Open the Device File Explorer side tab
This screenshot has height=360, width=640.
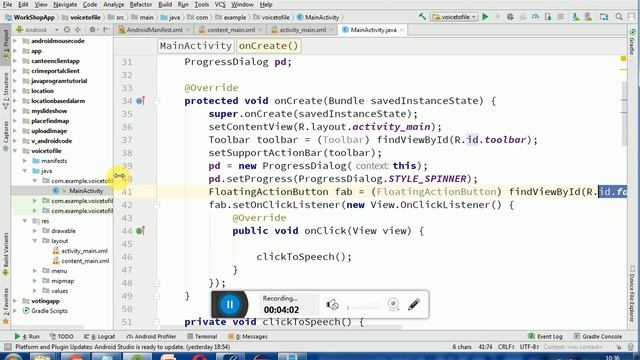coord(632,294)
